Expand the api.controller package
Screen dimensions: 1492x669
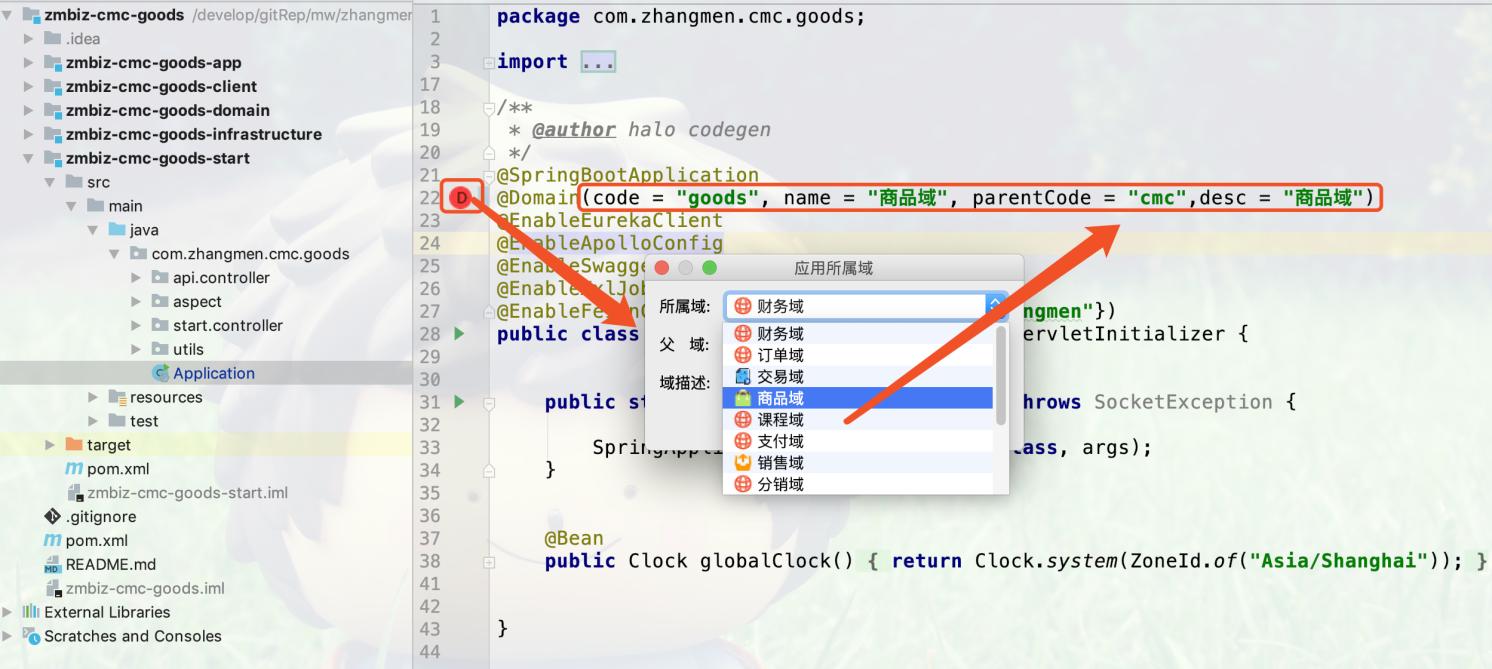pyautogui.click(x=136, y=277)
